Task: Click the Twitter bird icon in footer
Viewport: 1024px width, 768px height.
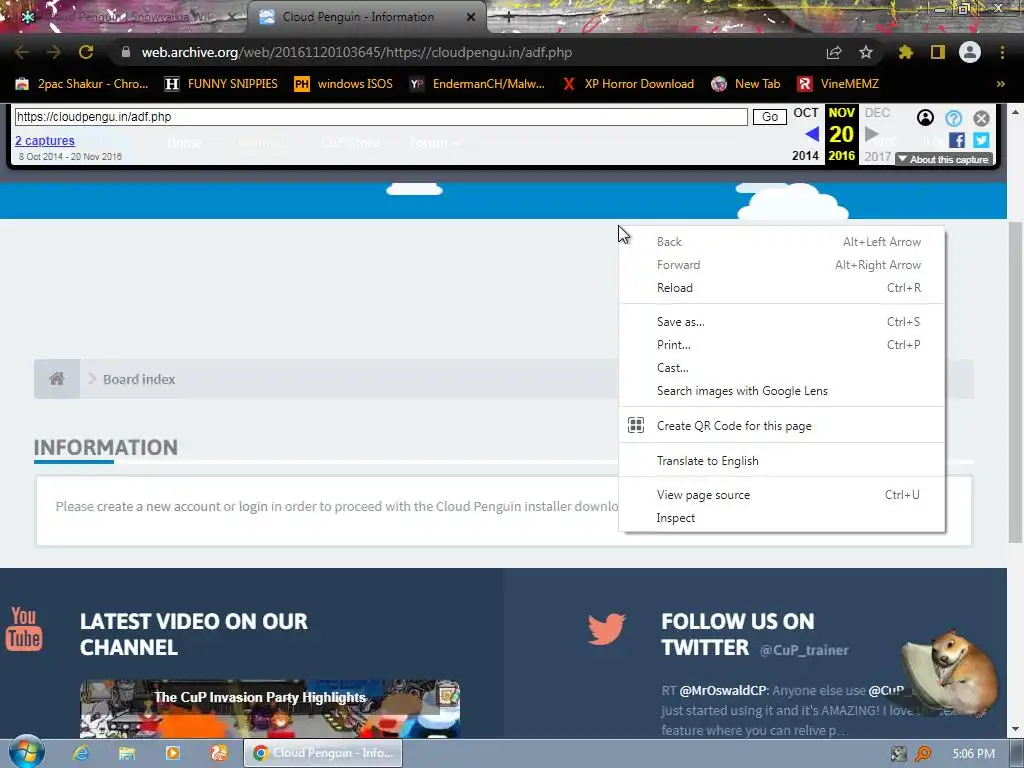Action: 607,629
